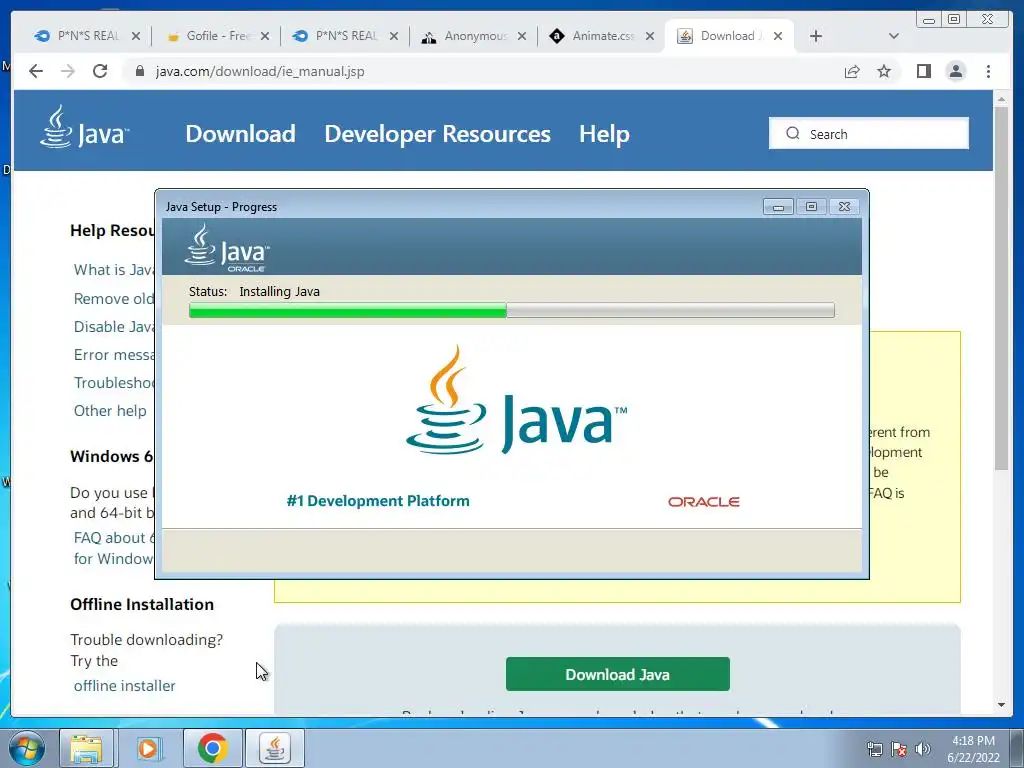Click the installation progress bar
The image size is (1024, 768).
tap(511, 310)
